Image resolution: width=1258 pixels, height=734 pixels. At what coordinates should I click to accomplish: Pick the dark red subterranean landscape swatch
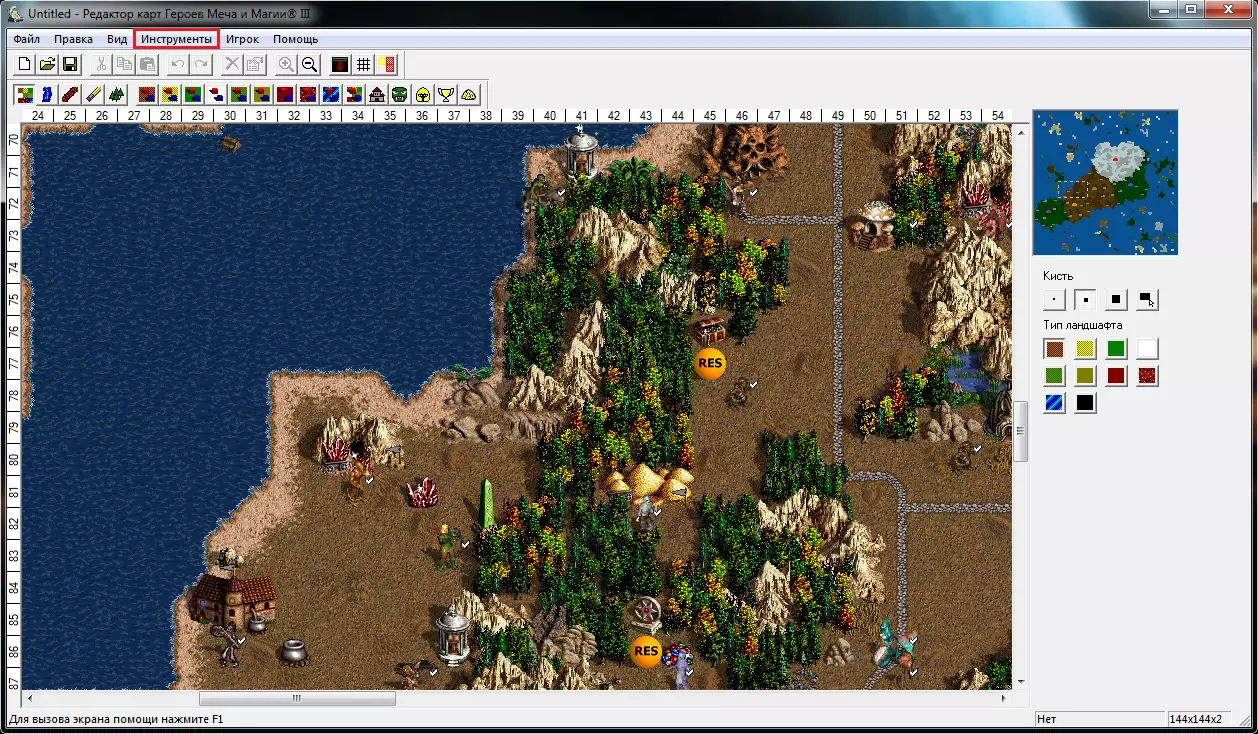coord(1117,376)
